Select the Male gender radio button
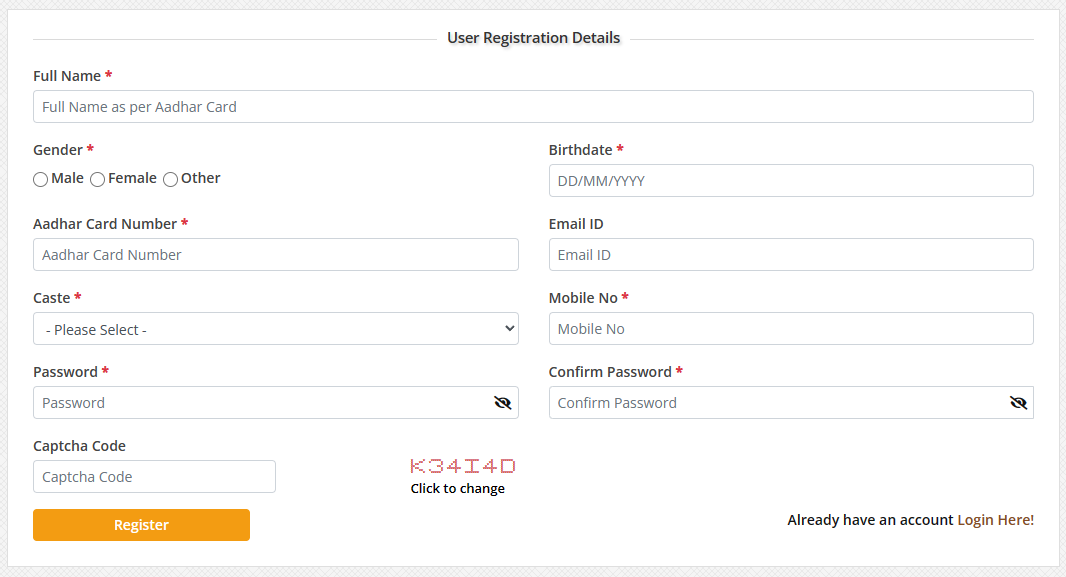 (x=39, y=179)
